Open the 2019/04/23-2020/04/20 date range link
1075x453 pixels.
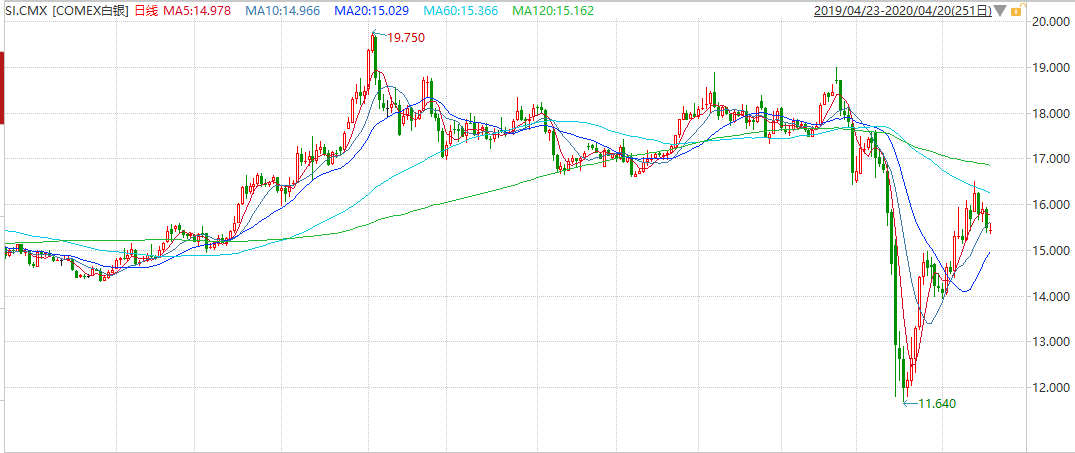coord(902,11)
